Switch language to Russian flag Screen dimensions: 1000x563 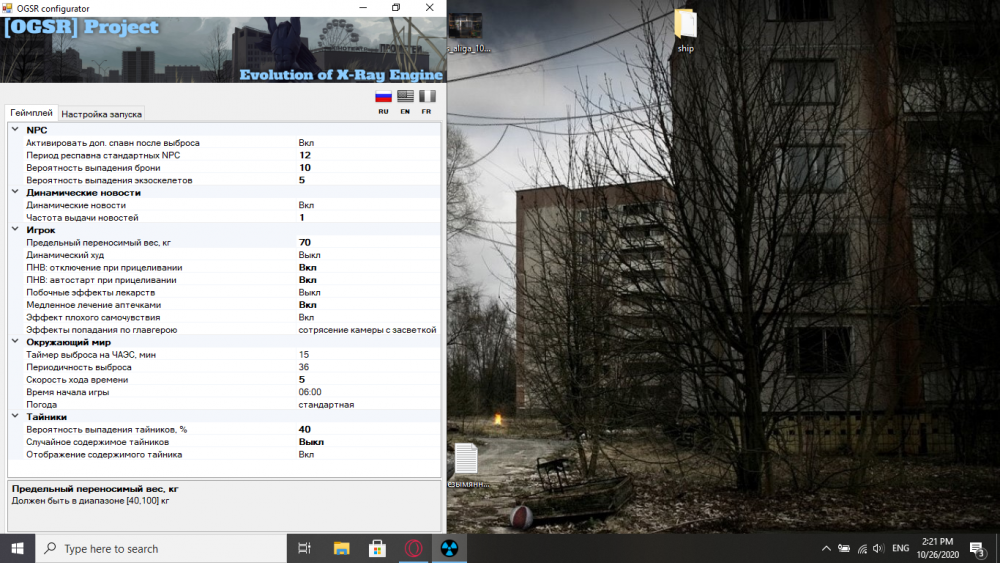coord(383,96)
